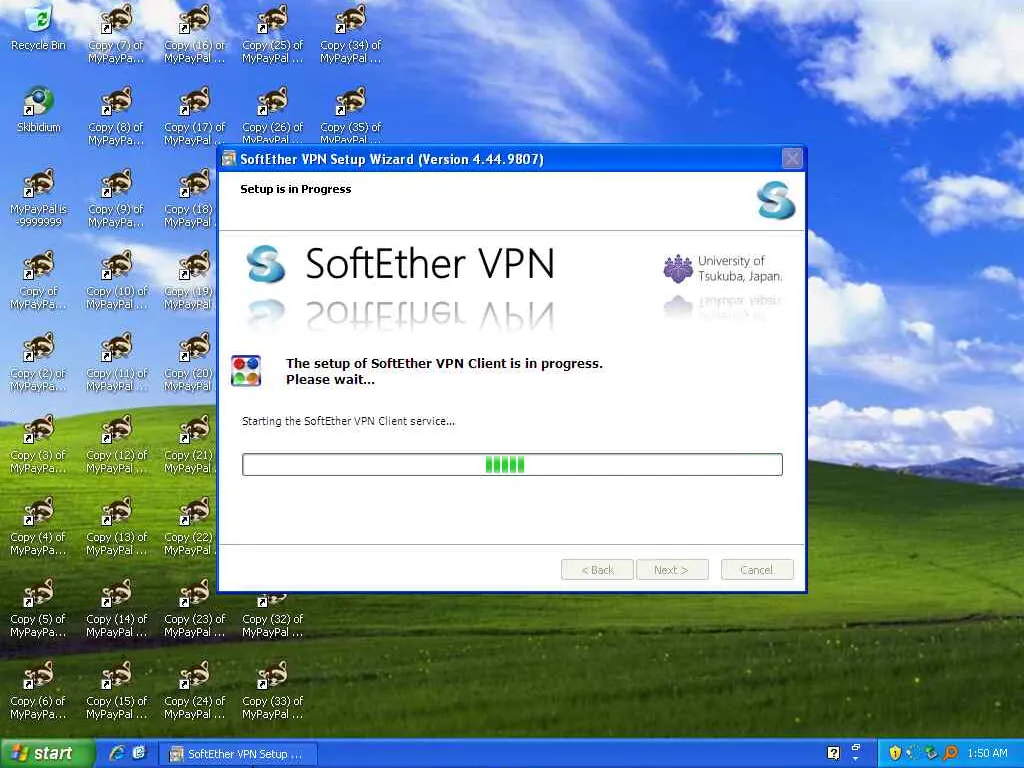Click the greyed-out Back button
This screenshot has height=768, width=1024.
[597, 569]
